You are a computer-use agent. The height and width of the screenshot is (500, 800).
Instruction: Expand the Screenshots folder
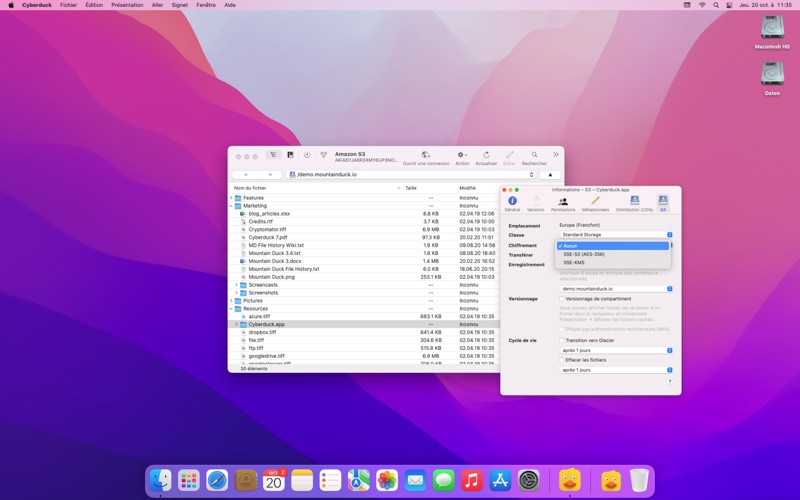[236, 293]
